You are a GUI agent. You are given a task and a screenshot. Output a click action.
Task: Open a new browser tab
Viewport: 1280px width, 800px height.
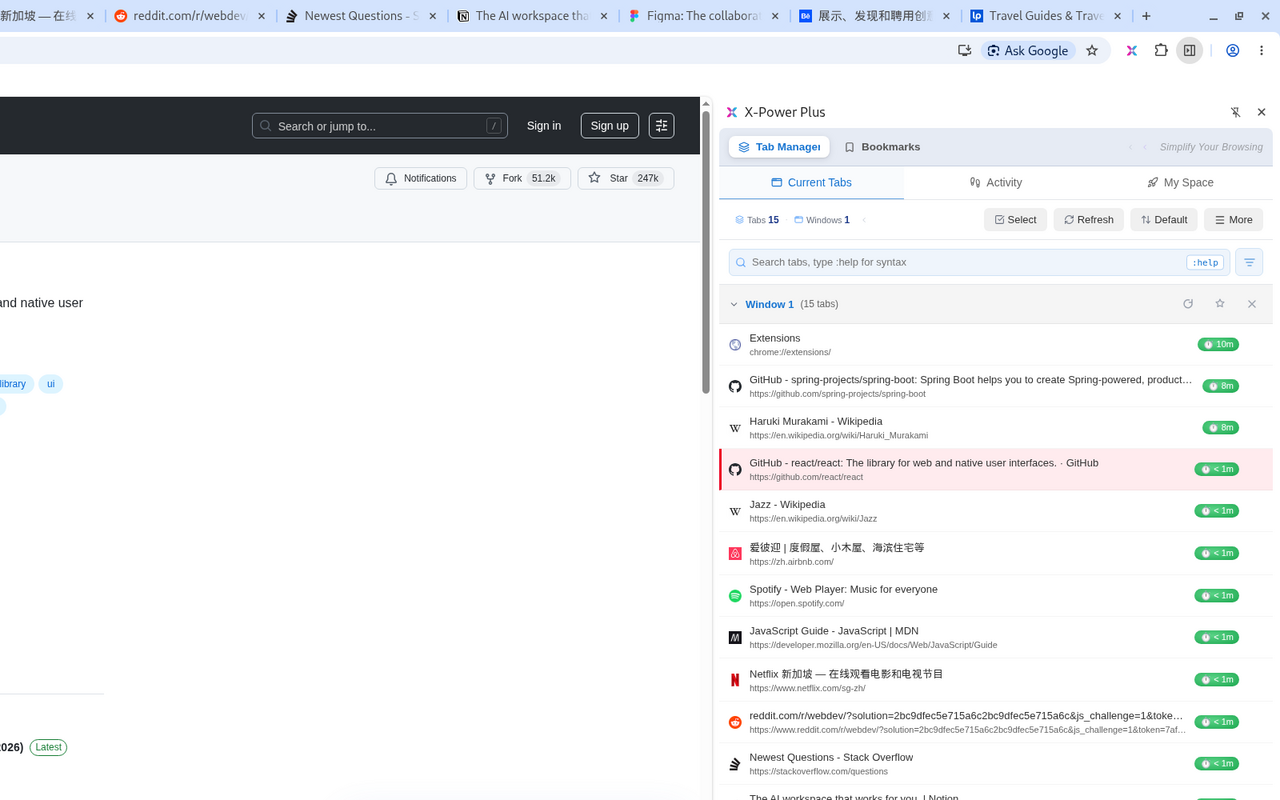pos(1146,16)
